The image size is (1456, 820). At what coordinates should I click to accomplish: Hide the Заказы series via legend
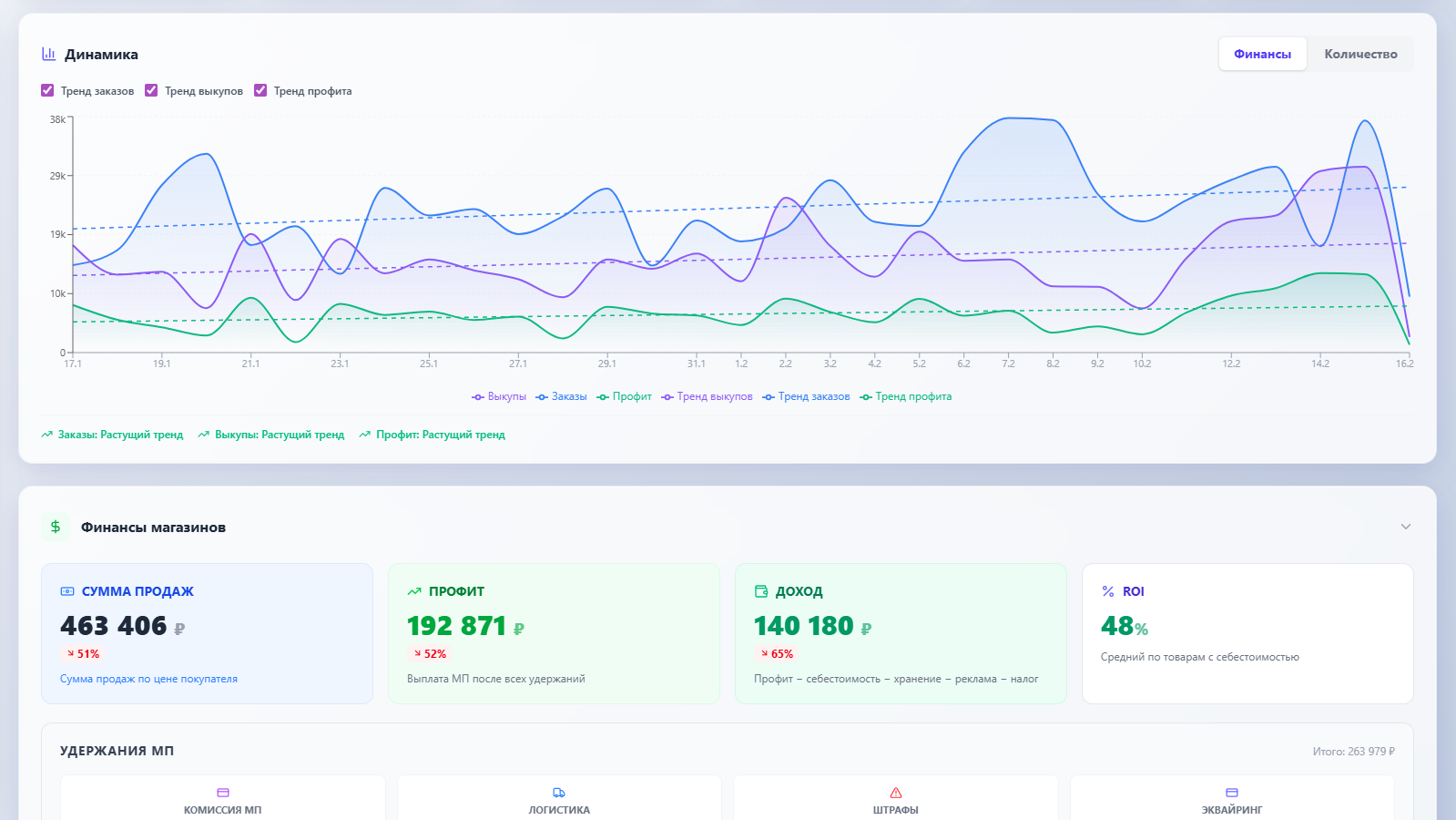click(x=562, y=396)
